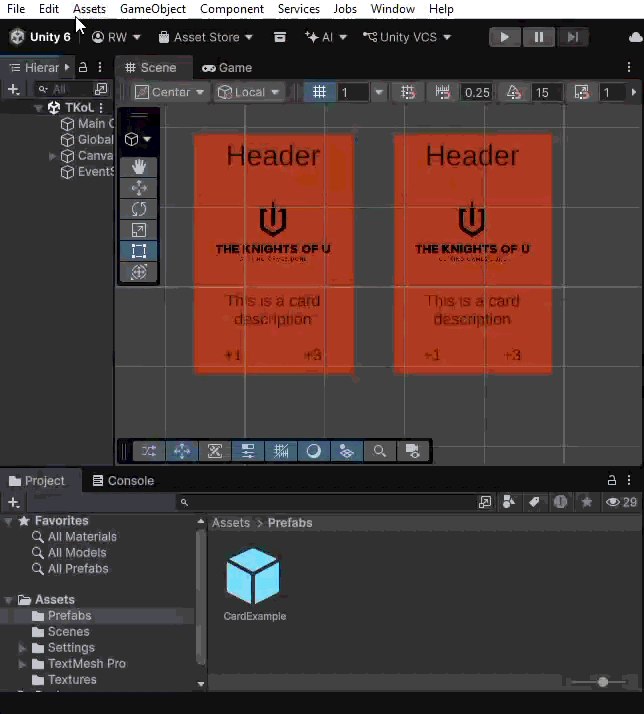Viewport: 644px width, 714px height.
Task: Open the cloud services icon
Action: coord(635,37)
